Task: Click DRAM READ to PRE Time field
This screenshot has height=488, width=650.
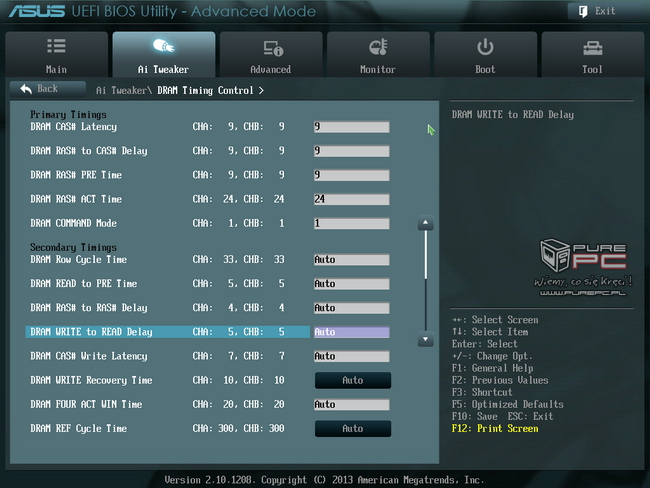Action: click(352, 284)
